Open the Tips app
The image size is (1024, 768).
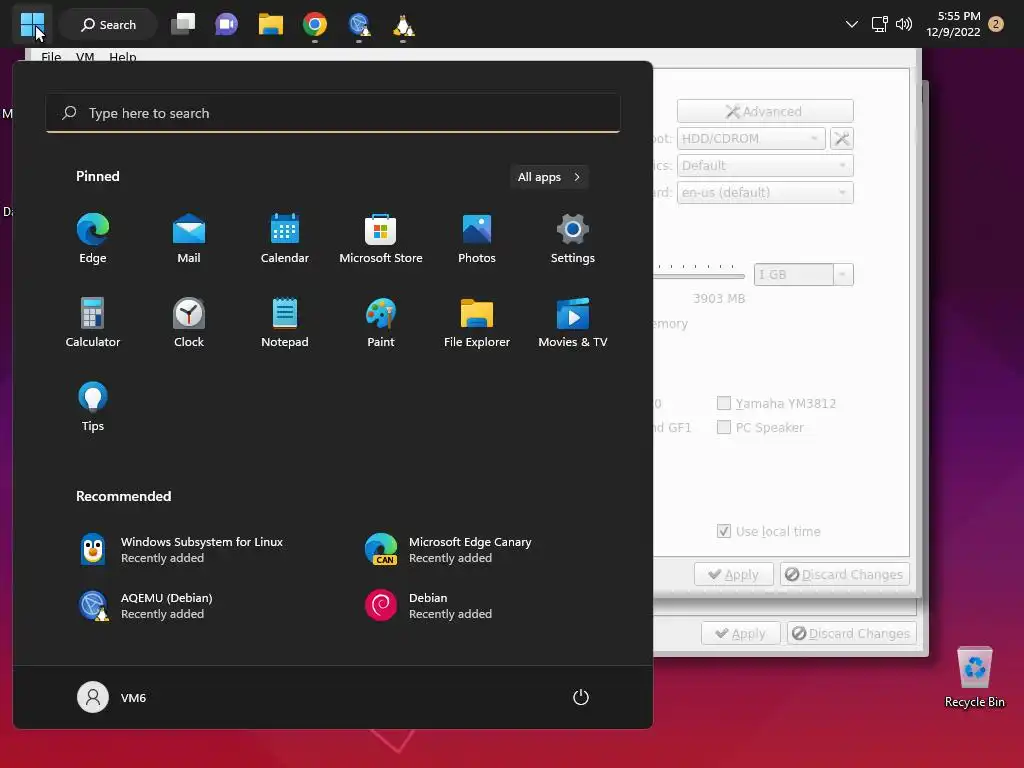pyautogui.click(x=93, y=406)
